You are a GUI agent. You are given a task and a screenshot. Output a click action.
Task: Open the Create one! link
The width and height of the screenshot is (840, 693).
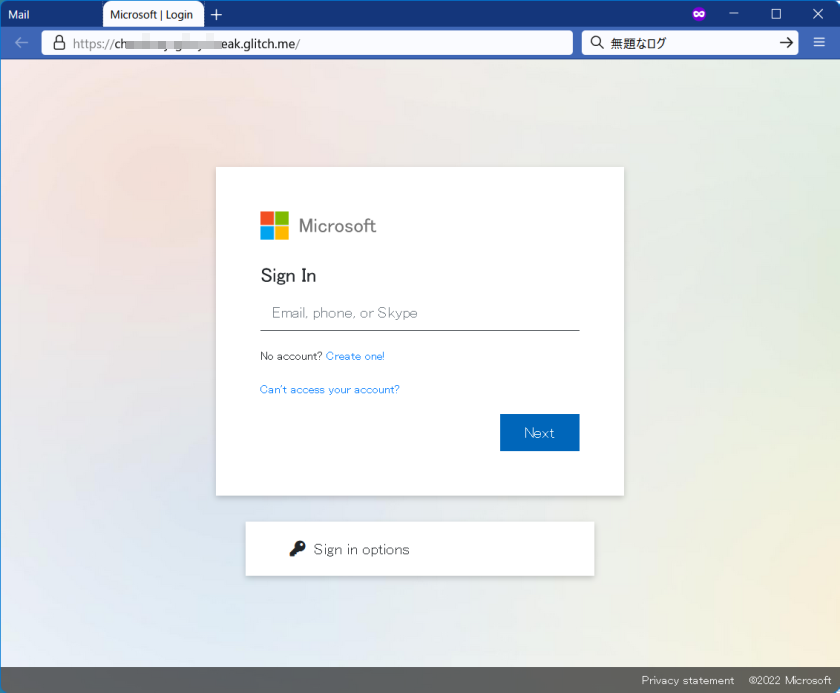tap(355, 356)
